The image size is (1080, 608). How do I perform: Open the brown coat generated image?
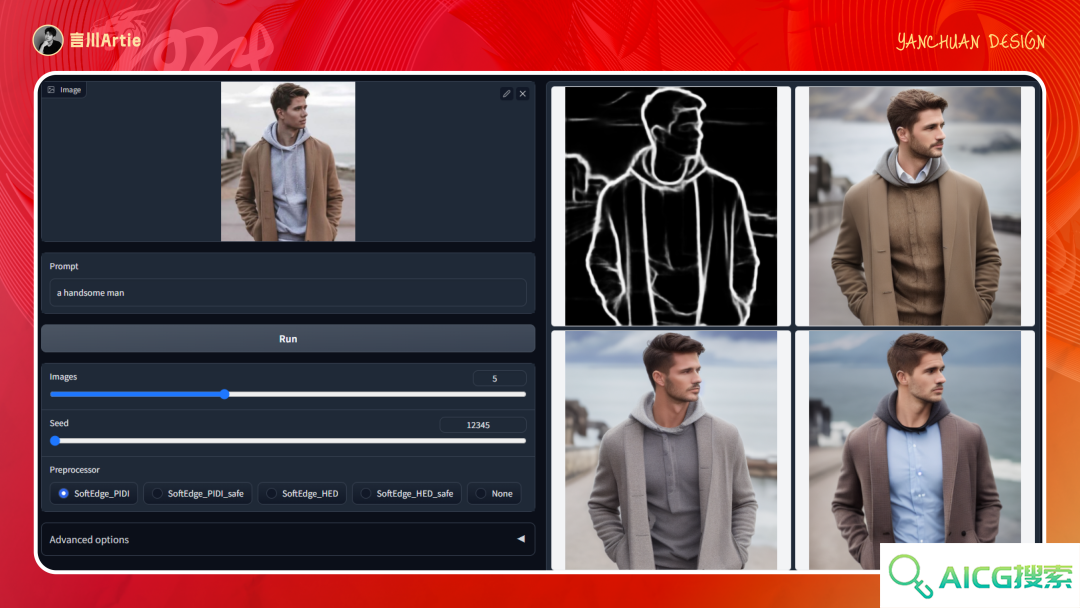[x=915, y=206]
